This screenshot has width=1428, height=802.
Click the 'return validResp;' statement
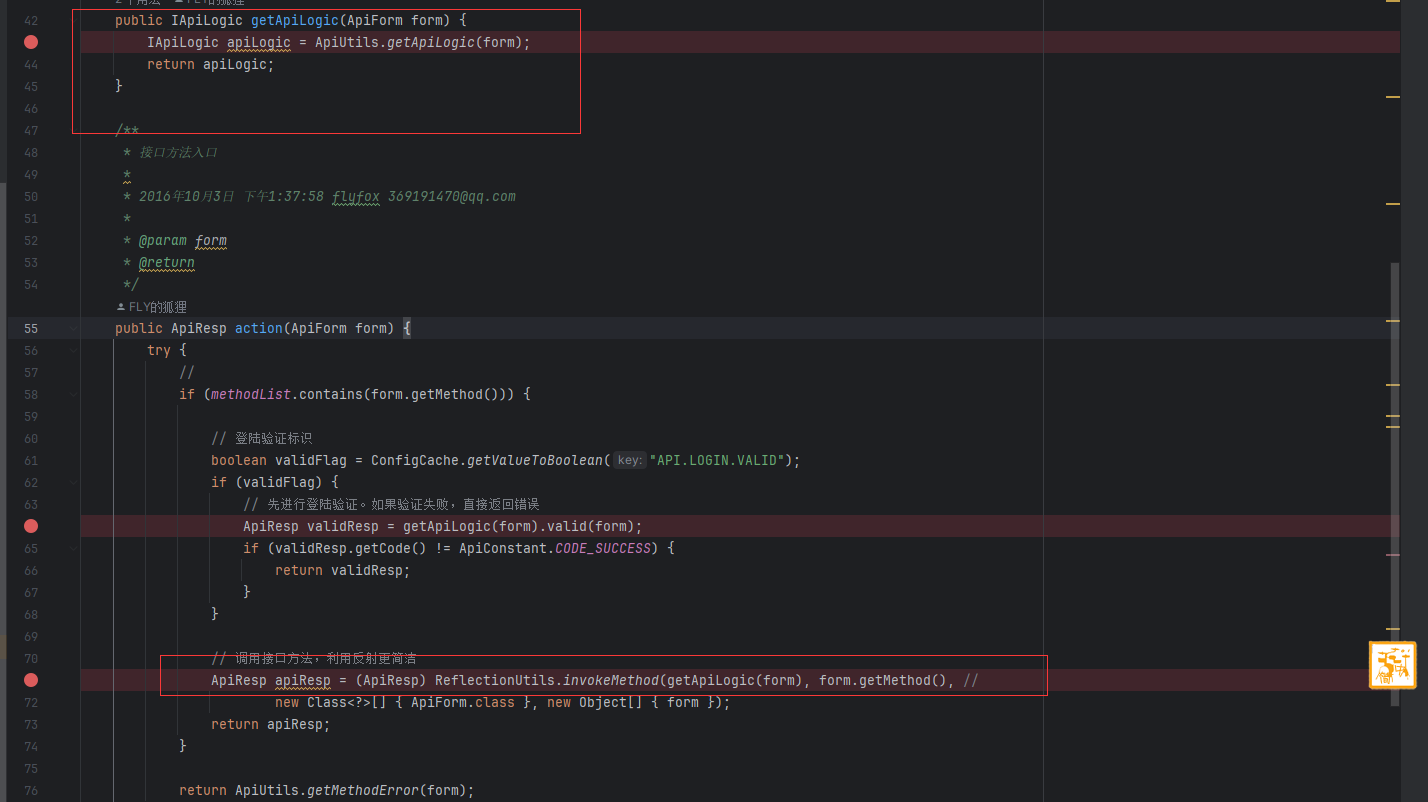(342, 570)
